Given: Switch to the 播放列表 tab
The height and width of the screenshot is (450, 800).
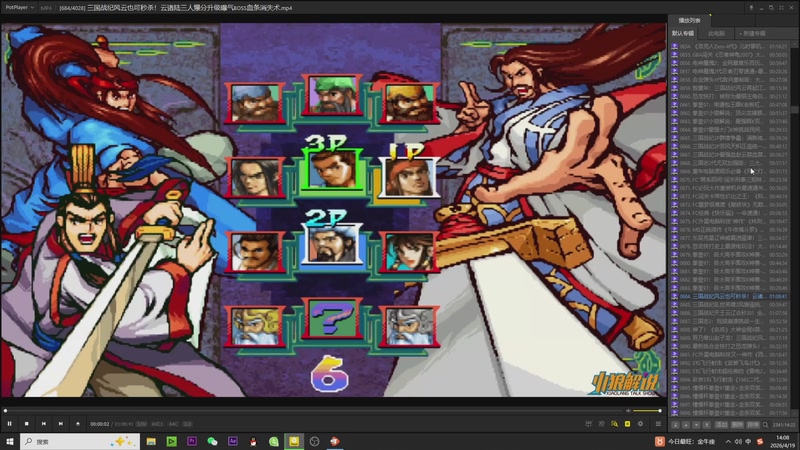Looking at the screenshot, I should pyautogui.click(x=689, y=20).
